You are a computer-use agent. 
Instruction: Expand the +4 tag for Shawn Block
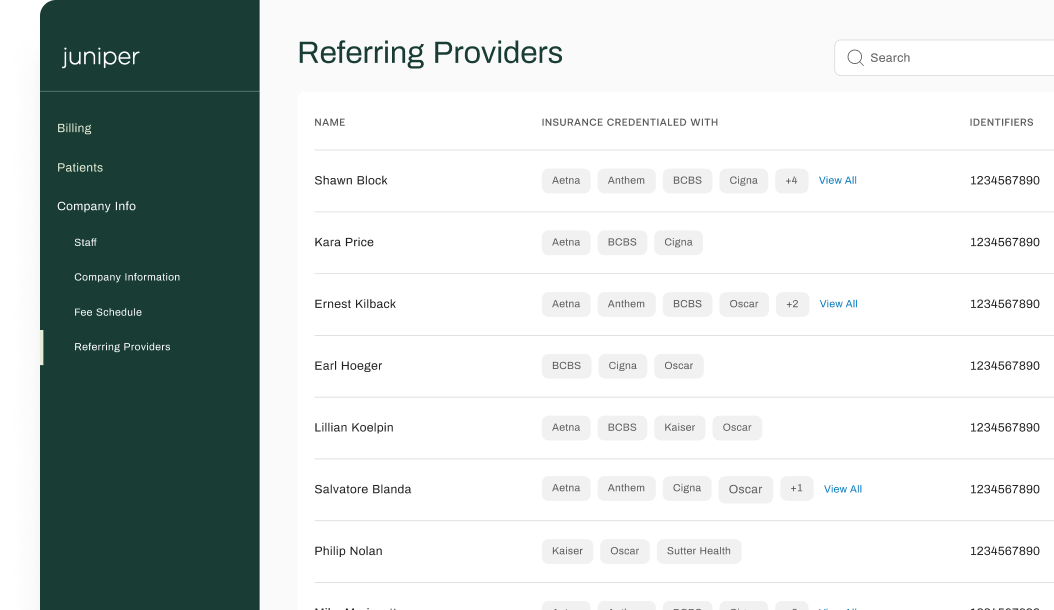pos(791,180)
